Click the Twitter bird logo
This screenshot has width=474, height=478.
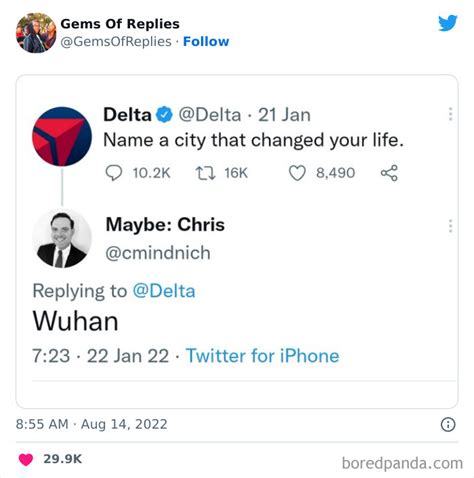tap(448, 23)
